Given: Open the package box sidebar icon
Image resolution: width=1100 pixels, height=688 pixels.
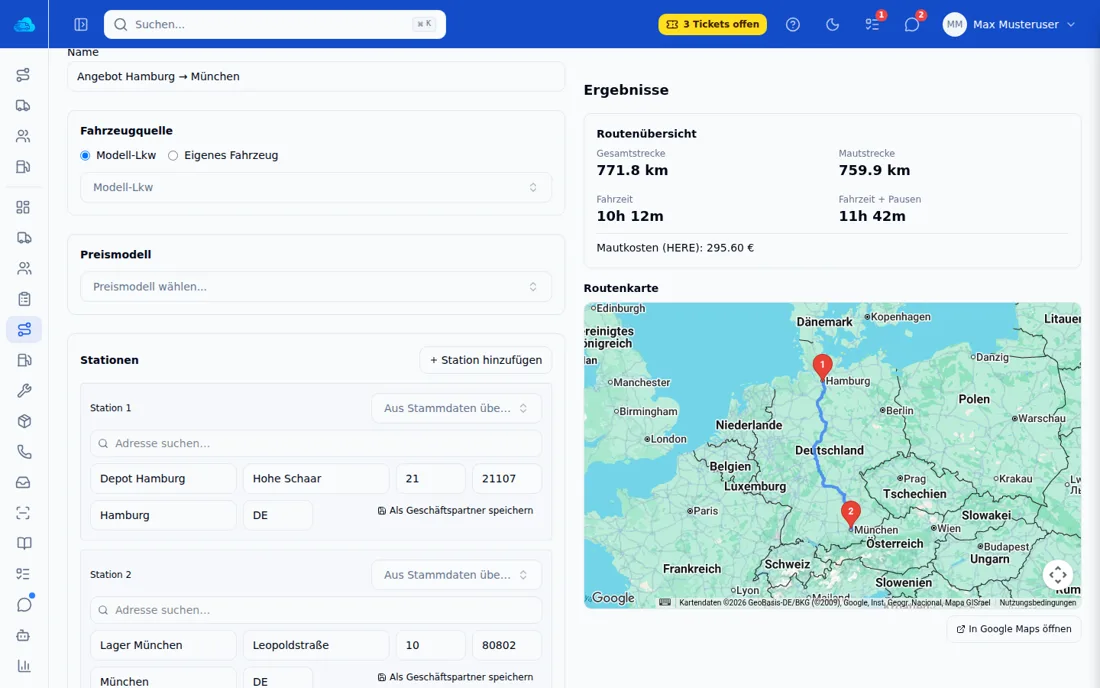Looking at the screenshot, I should point(24,421).
